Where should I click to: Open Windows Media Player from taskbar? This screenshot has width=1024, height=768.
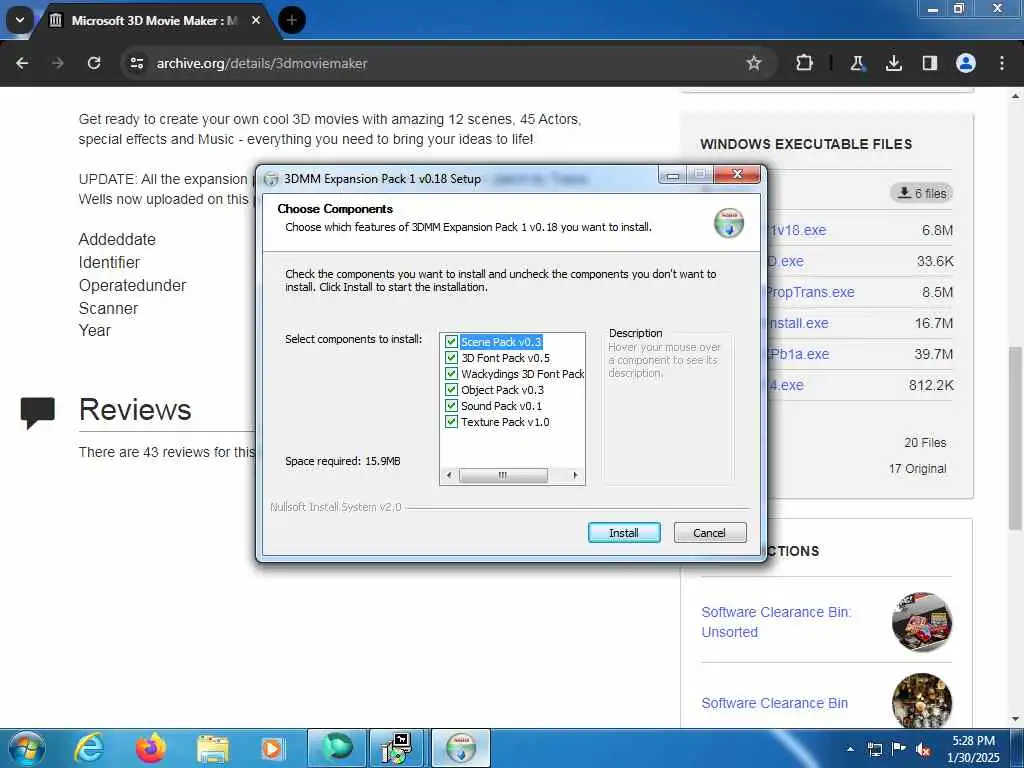(272, 748)
